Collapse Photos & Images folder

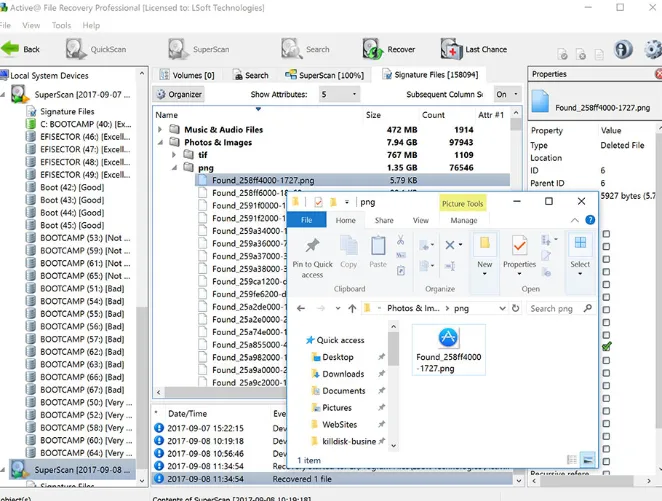[160, 142]
